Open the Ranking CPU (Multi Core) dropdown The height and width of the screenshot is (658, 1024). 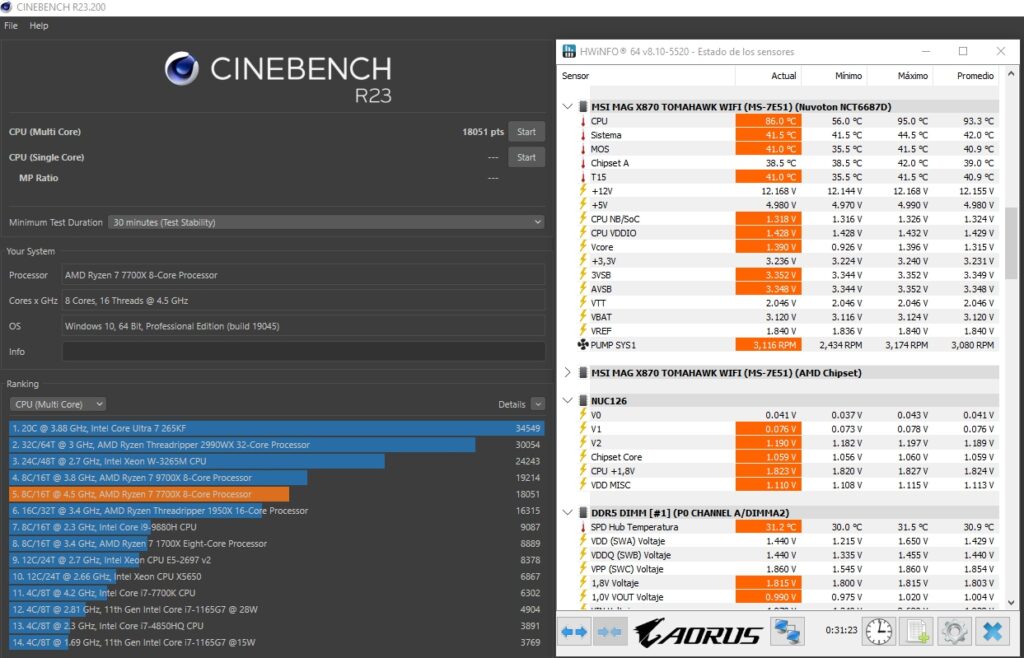57,405
